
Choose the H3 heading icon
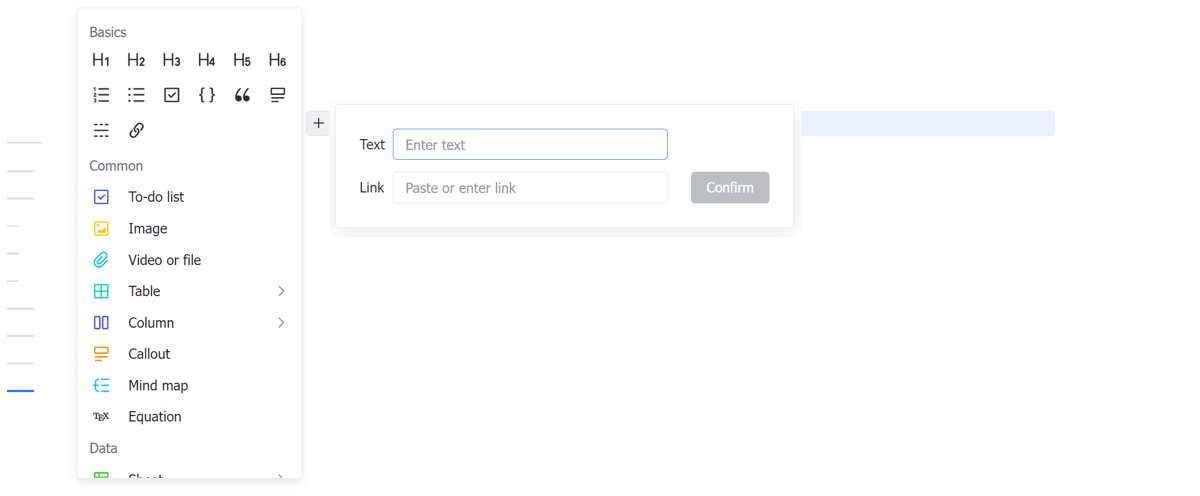coord(171,60)
